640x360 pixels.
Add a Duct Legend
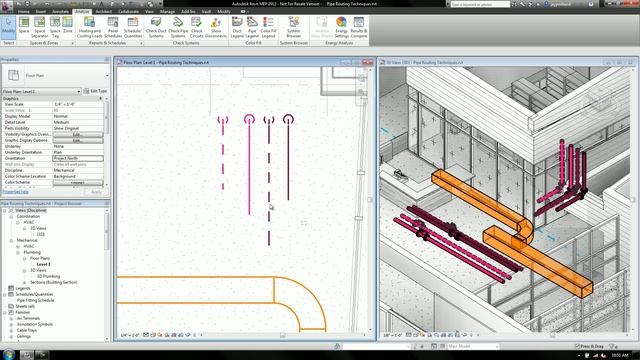(237, 27)
